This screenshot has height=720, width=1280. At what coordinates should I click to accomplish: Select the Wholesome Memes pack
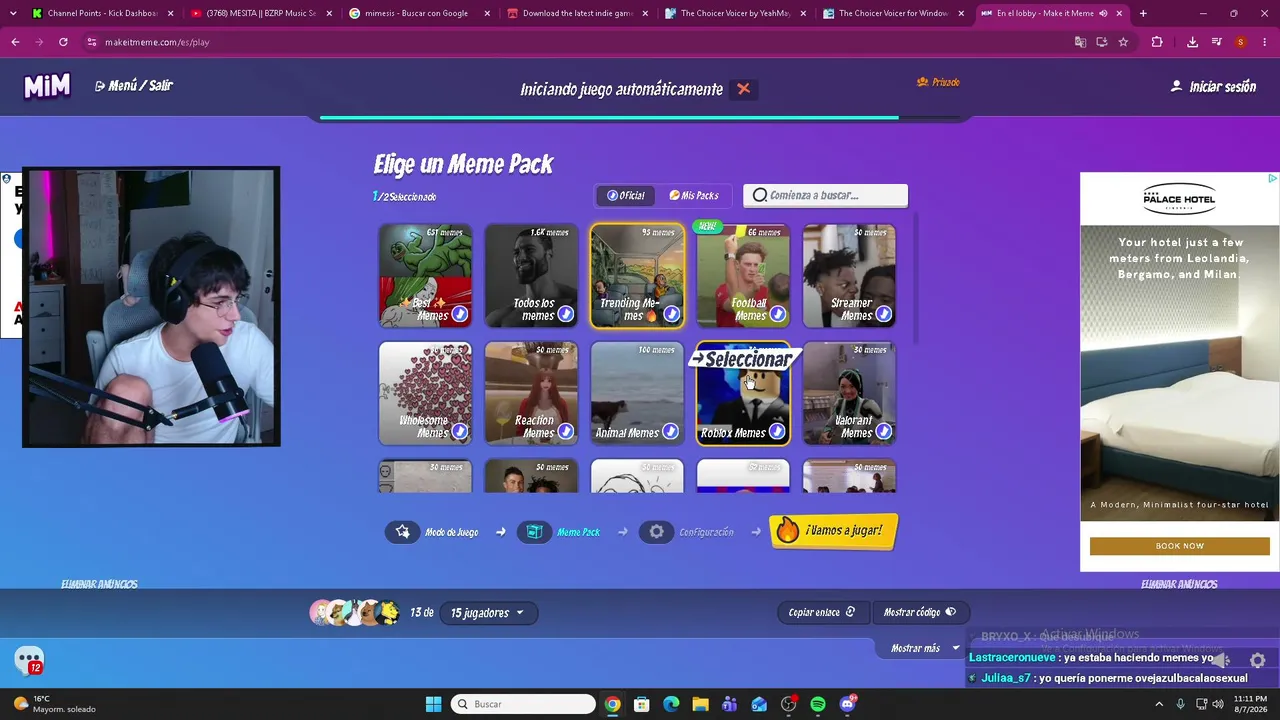point(425,393)
